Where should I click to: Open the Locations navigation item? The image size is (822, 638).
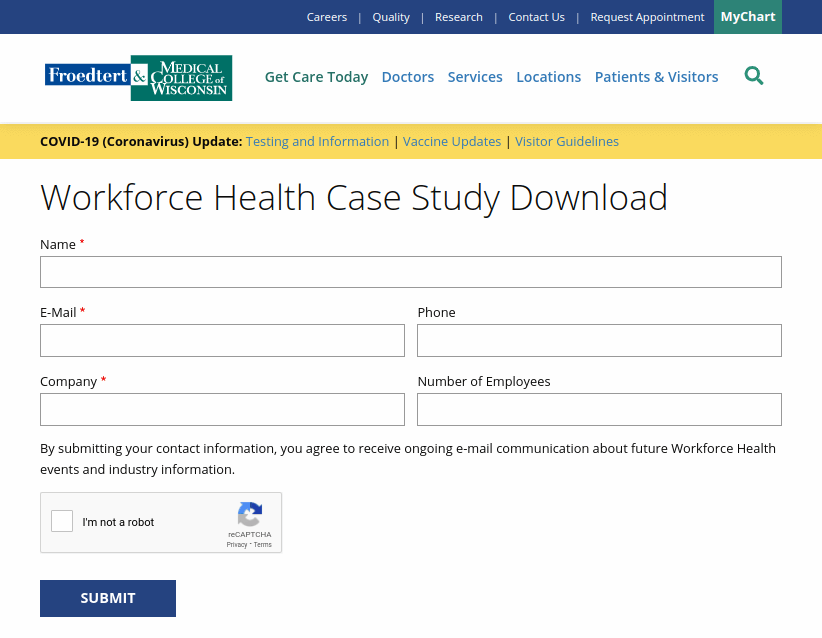pyautogui.click(x=548, y=77)
